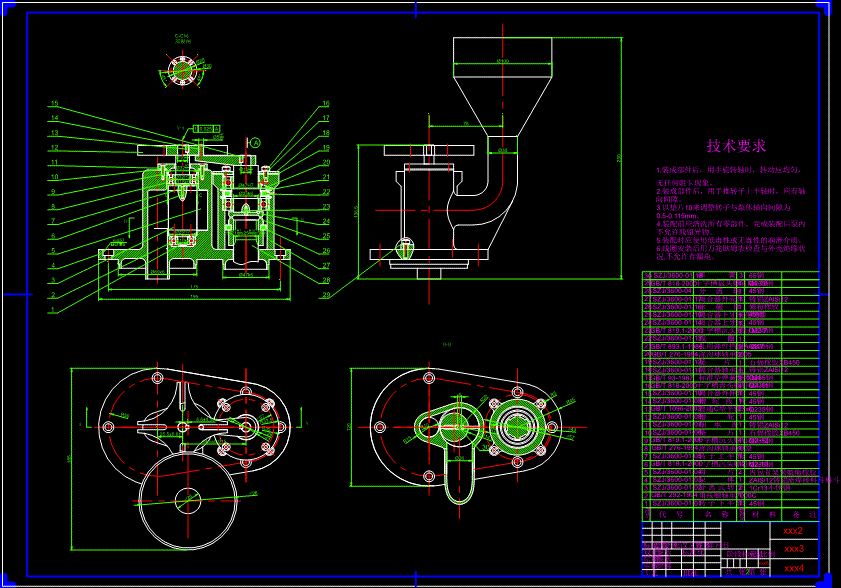Click part callout number 21 right of section view
841x588 pixels.
coord(326,177)
